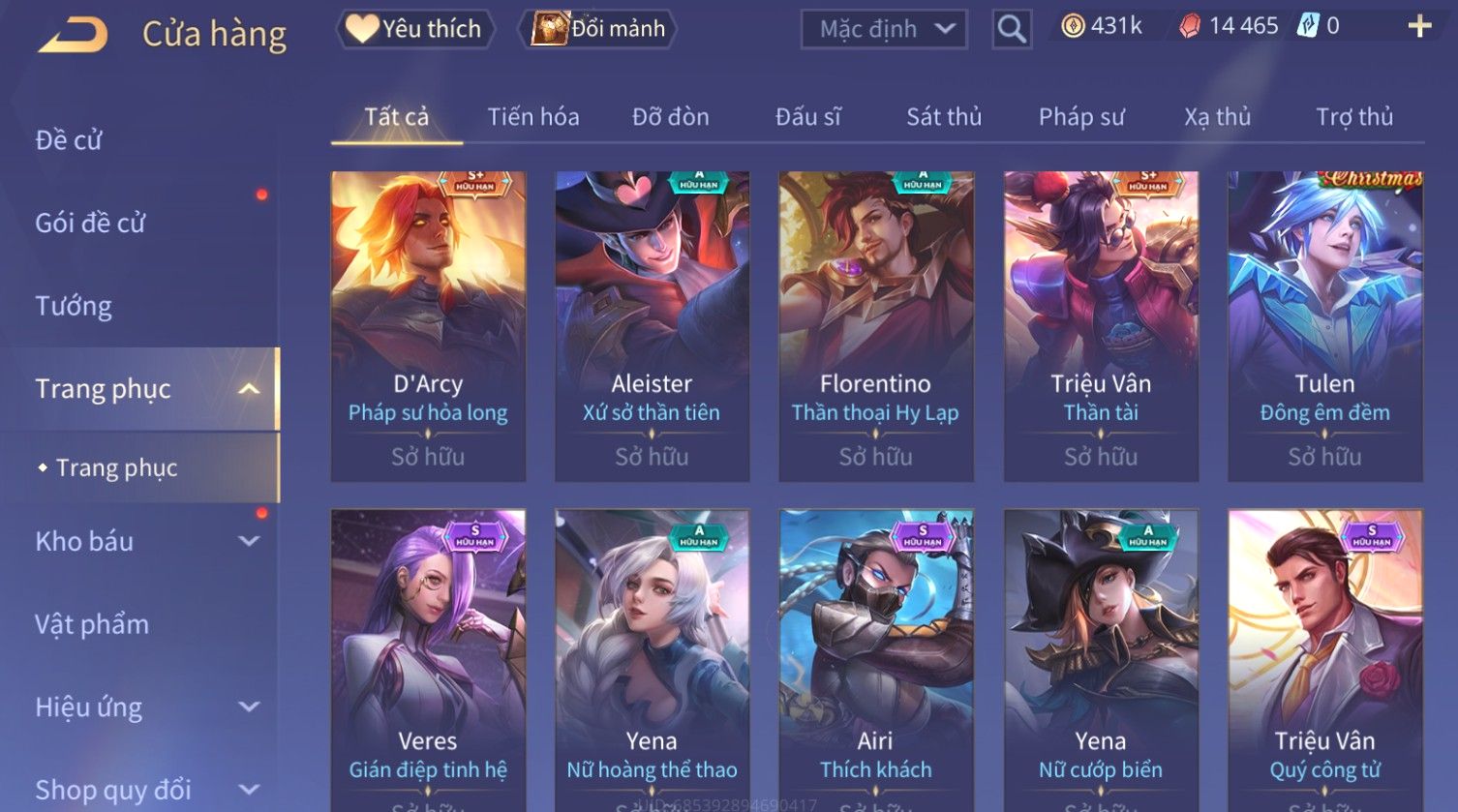Click the gold coin balance icon

(1073, 26)
